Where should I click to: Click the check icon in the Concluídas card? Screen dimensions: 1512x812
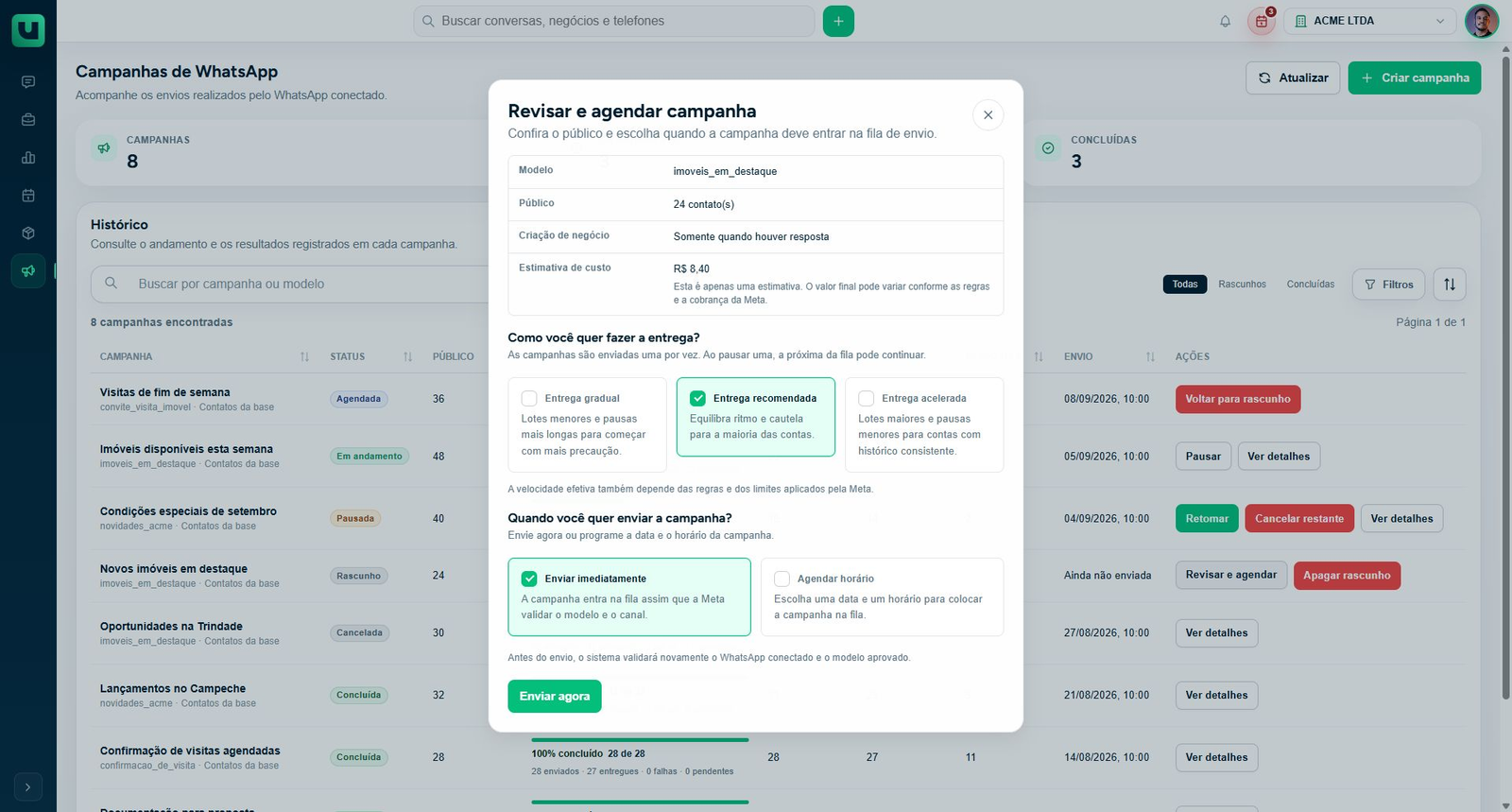point(1048,148)
